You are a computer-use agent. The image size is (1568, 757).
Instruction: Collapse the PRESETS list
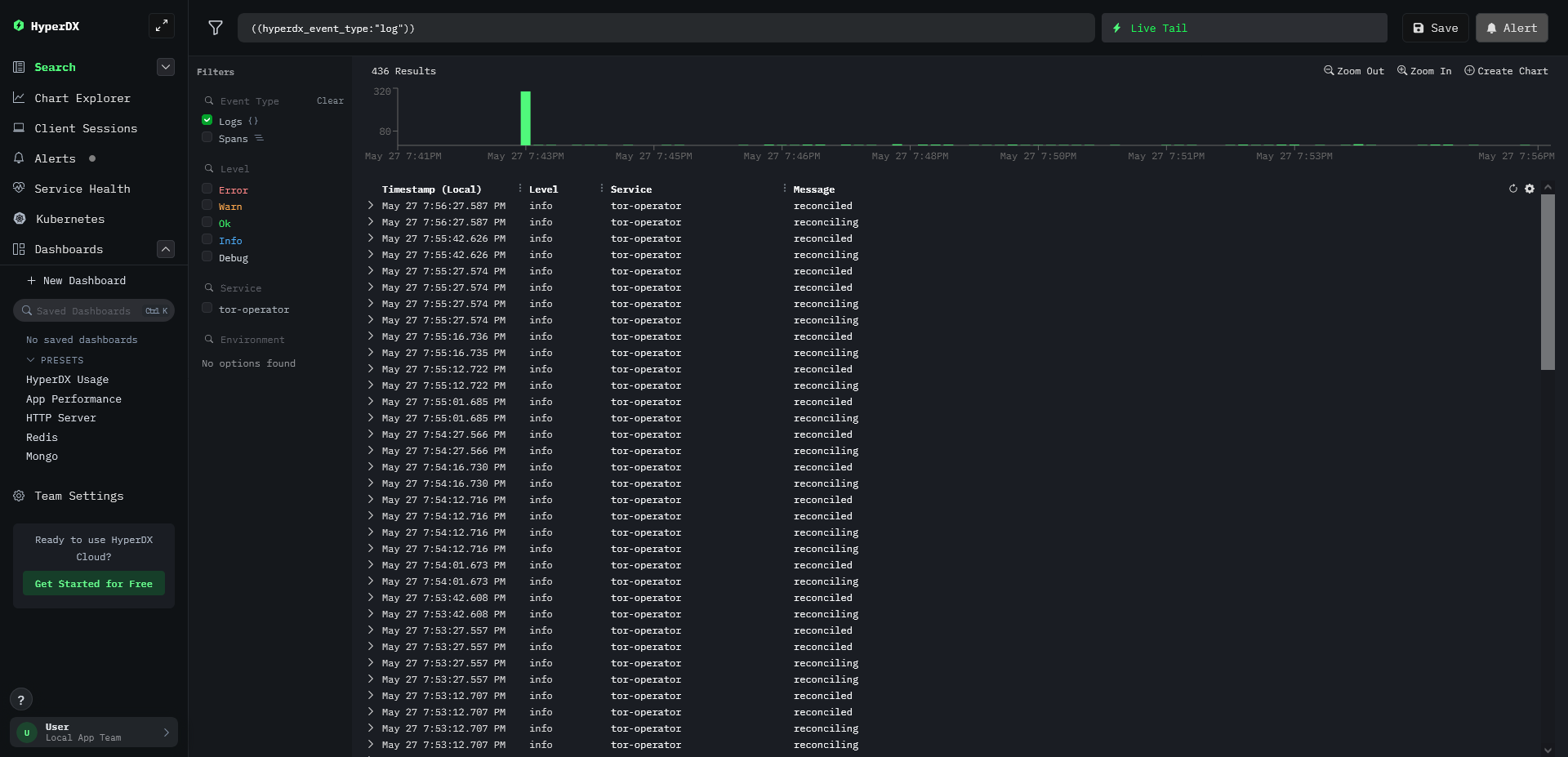pos(55,360)
